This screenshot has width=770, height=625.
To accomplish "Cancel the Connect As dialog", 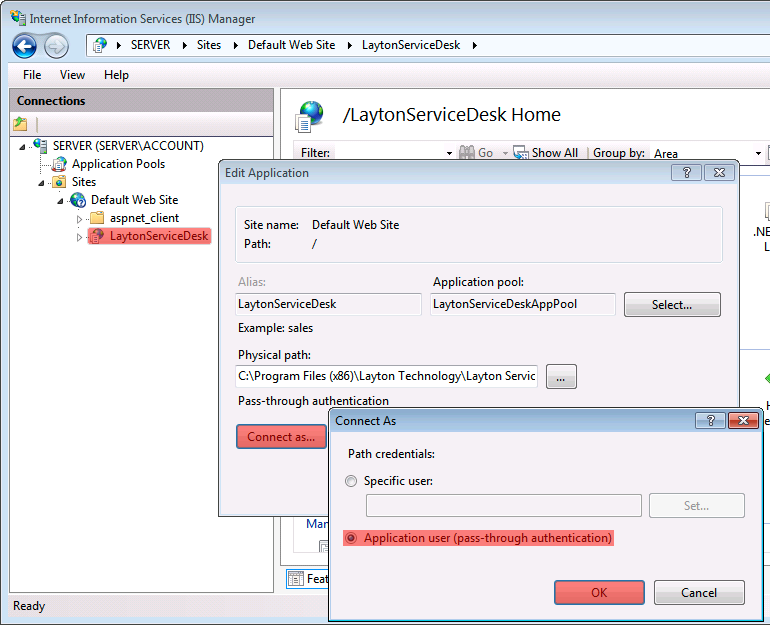I will [699, 593].
